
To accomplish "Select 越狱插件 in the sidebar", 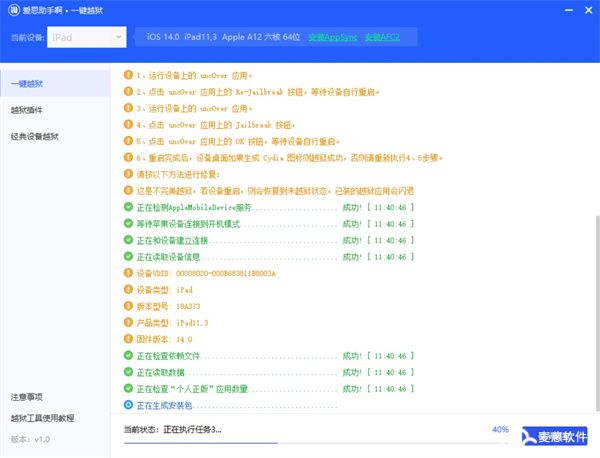I will click(x=27, y=109).
